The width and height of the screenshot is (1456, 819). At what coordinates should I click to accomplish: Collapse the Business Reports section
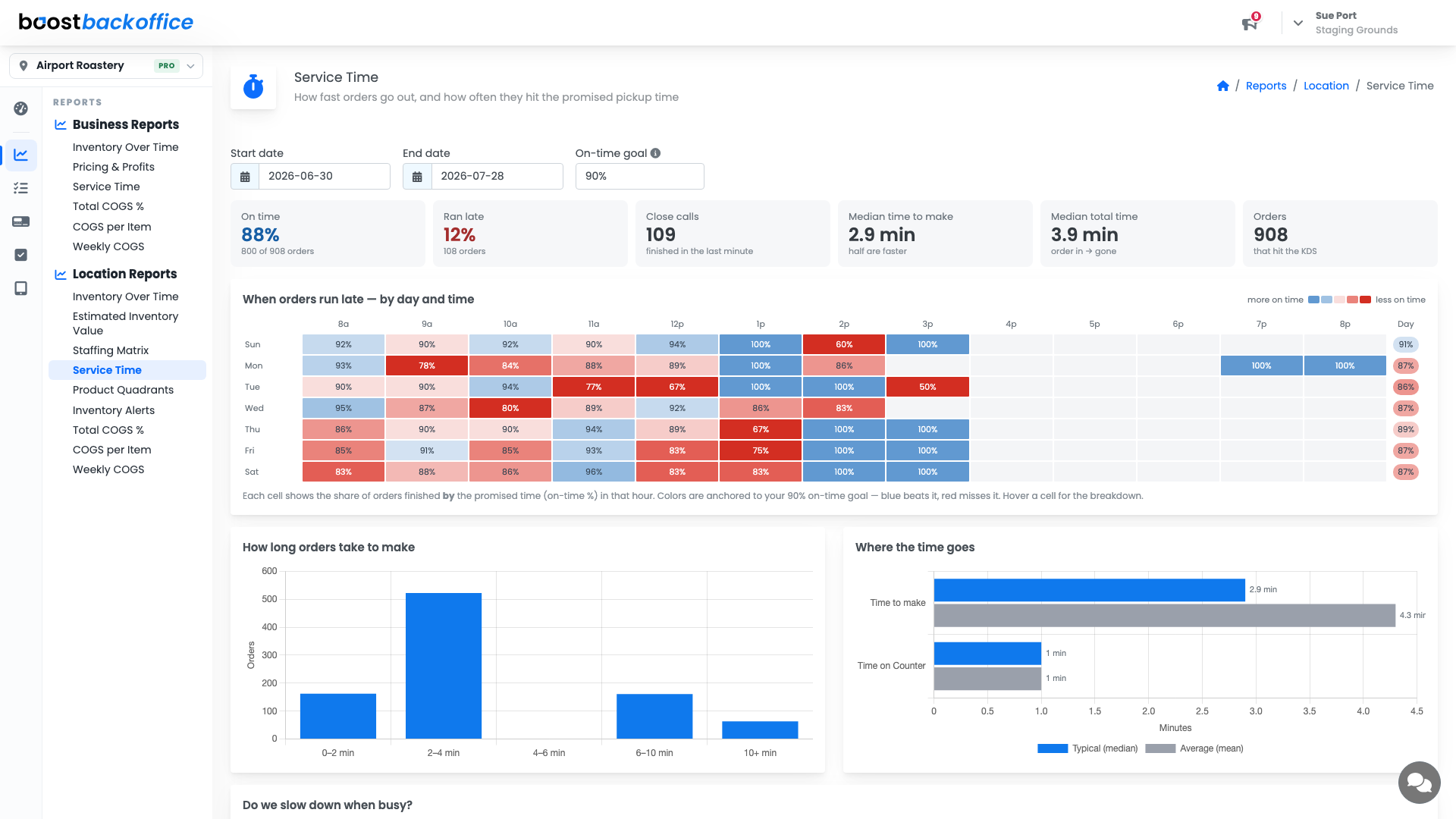click(126, 125)
